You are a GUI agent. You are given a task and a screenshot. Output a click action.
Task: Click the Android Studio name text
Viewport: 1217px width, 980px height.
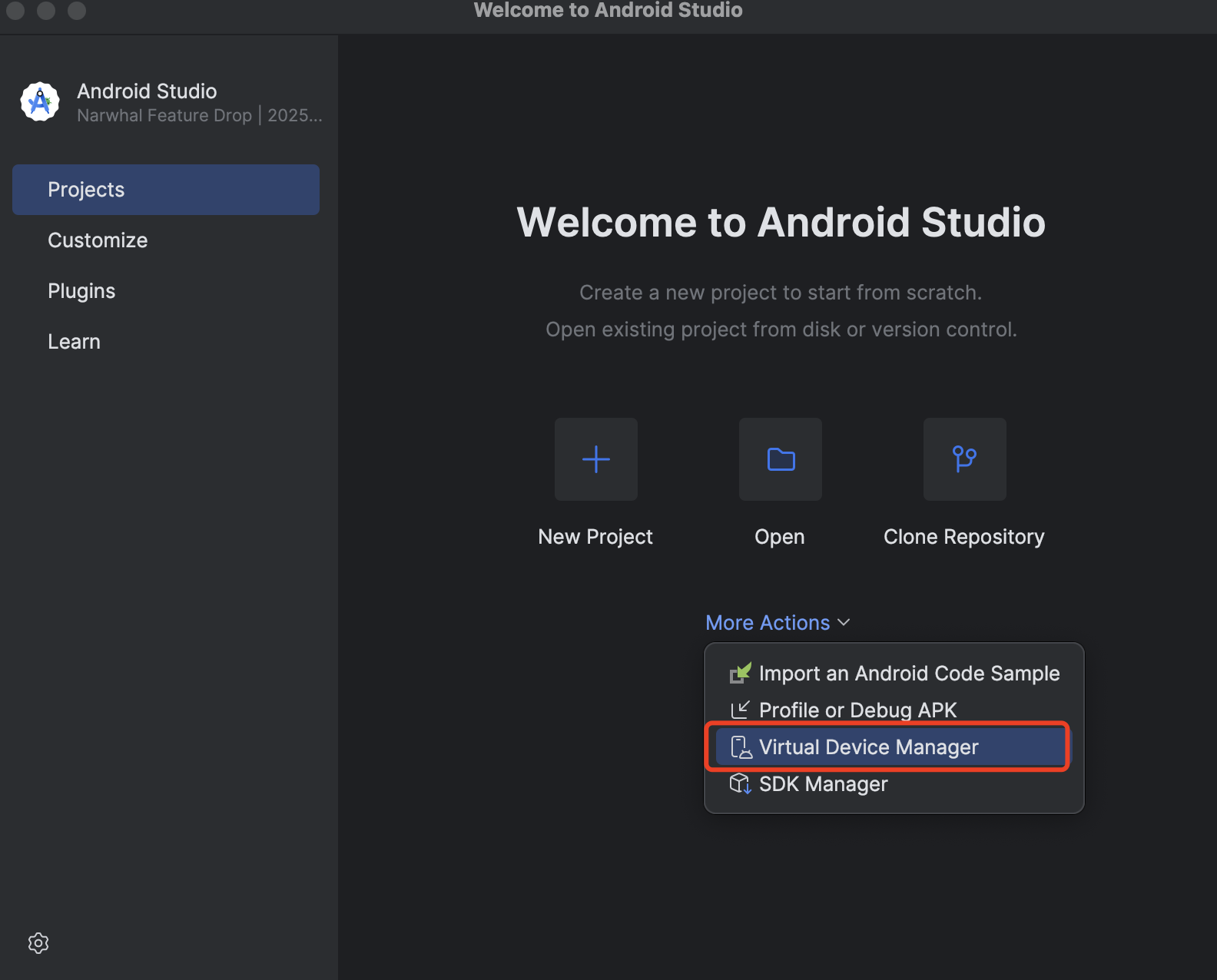[147, 91]
